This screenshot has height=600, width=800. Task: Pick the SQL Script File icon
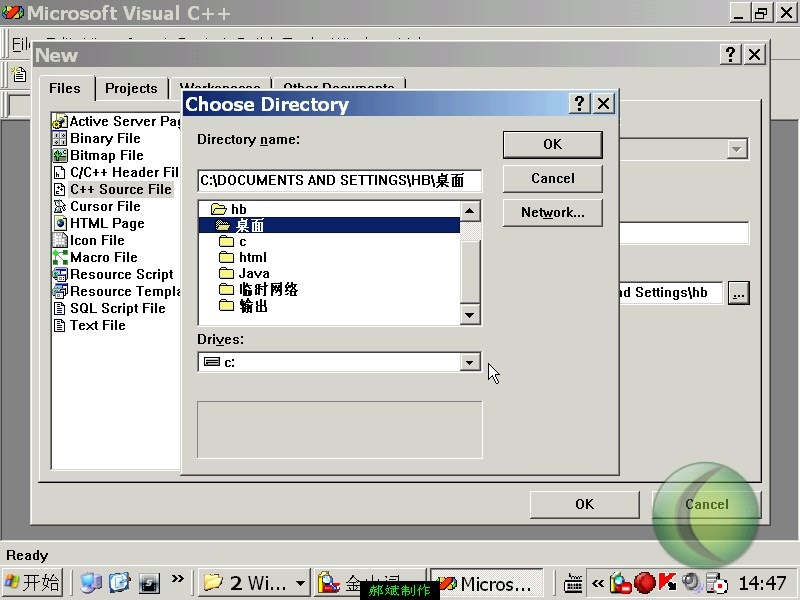[60, 308]
